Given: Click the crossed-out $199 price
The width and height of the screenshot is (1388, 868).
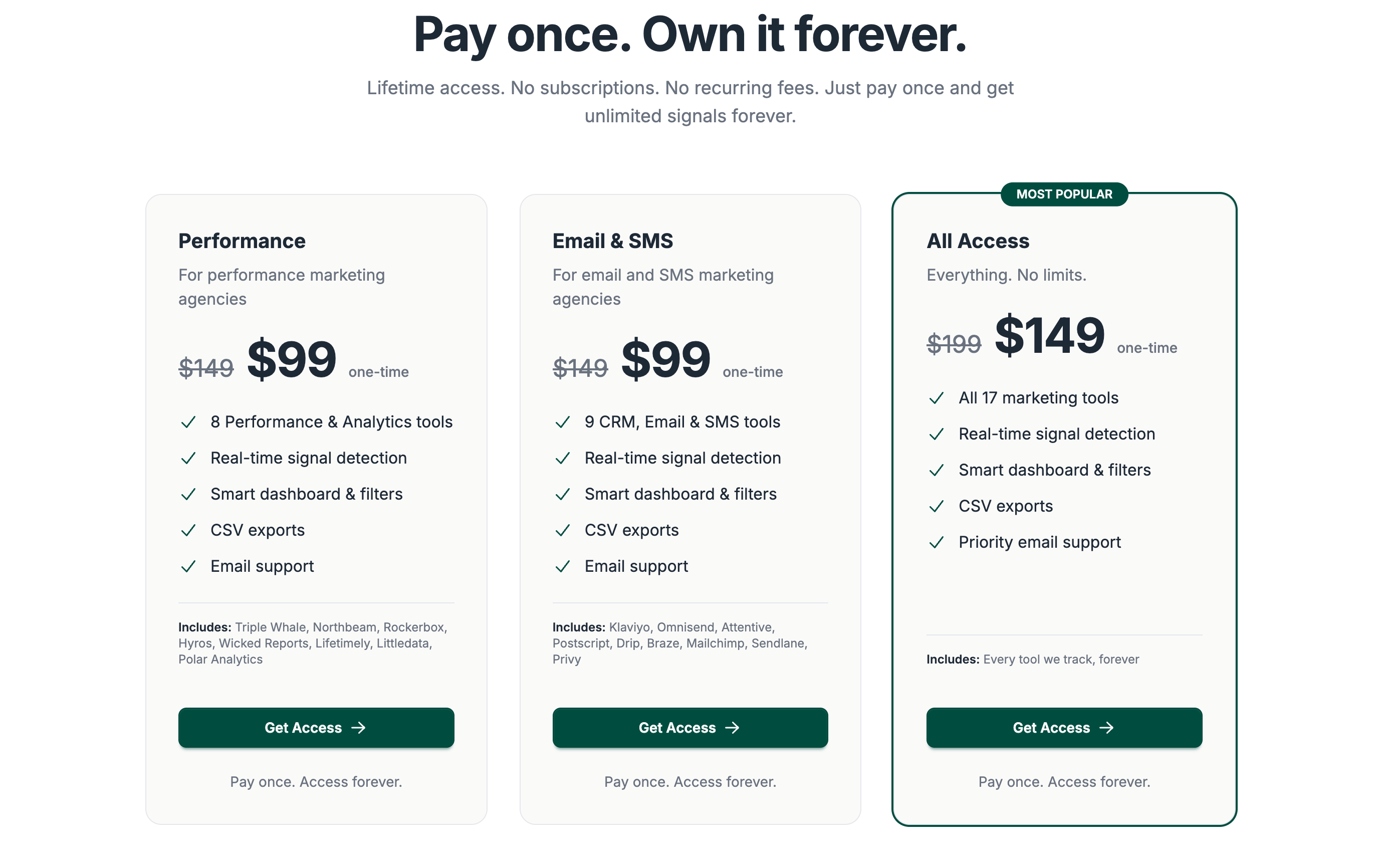Looking at the screenshot, I should point(954,344).
